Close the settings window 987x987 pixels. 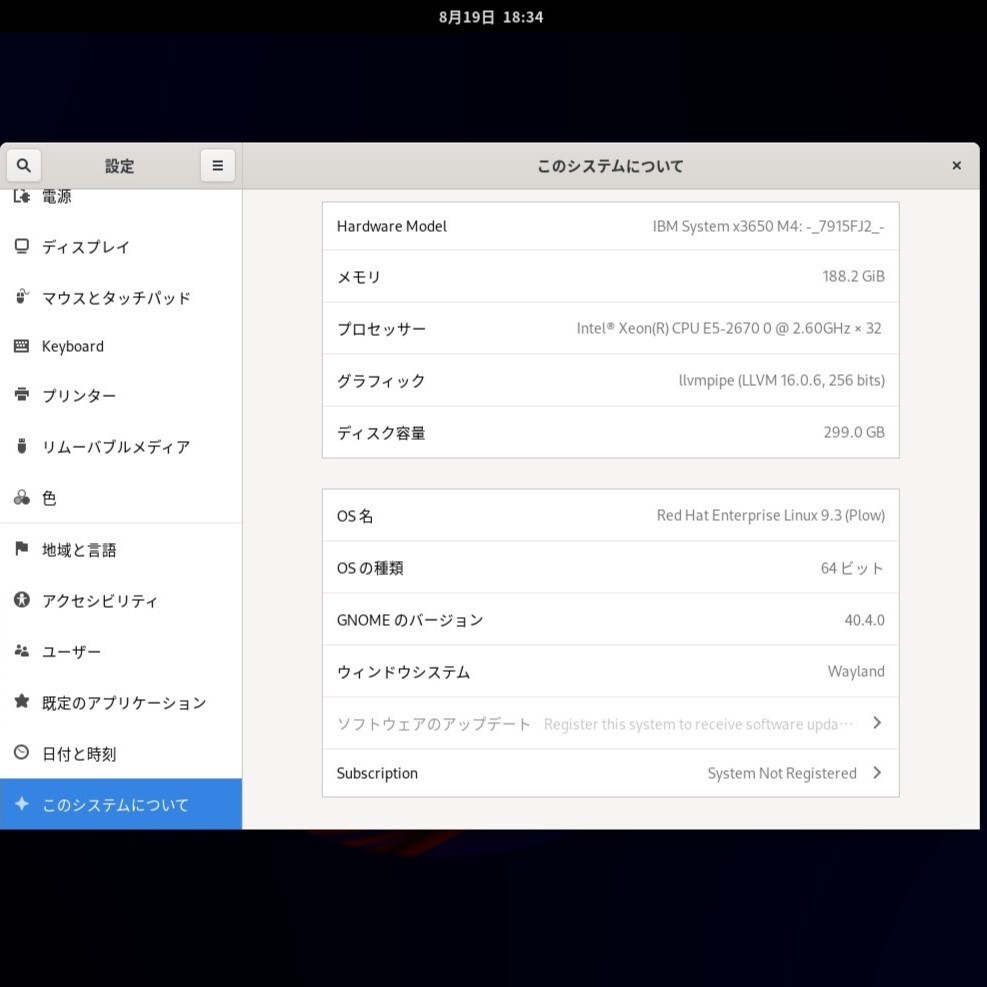pyautogui.click(x=956, y=166)
